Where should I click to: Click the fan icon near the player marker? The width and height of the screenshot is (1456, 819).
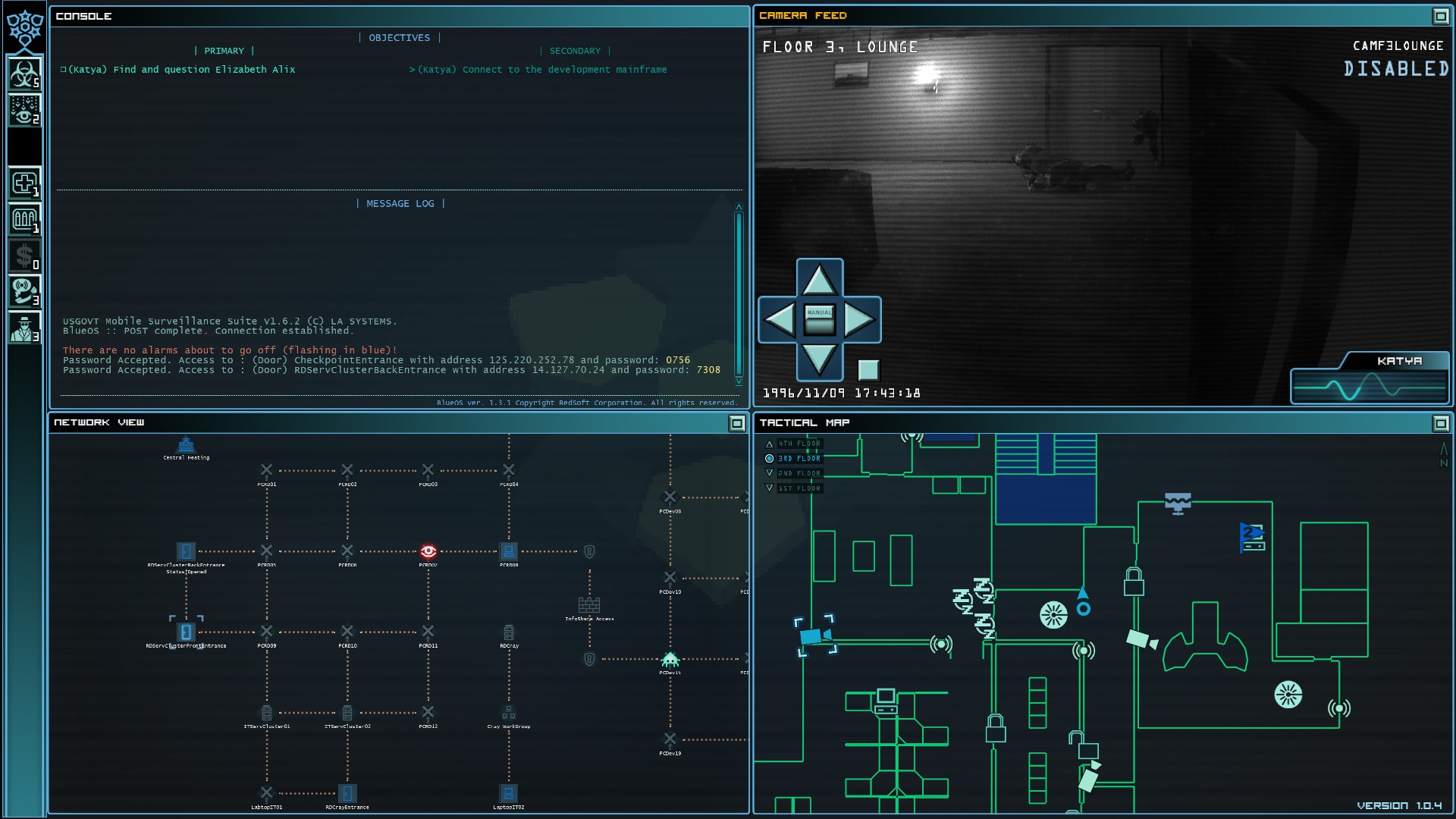(1053, 615)
